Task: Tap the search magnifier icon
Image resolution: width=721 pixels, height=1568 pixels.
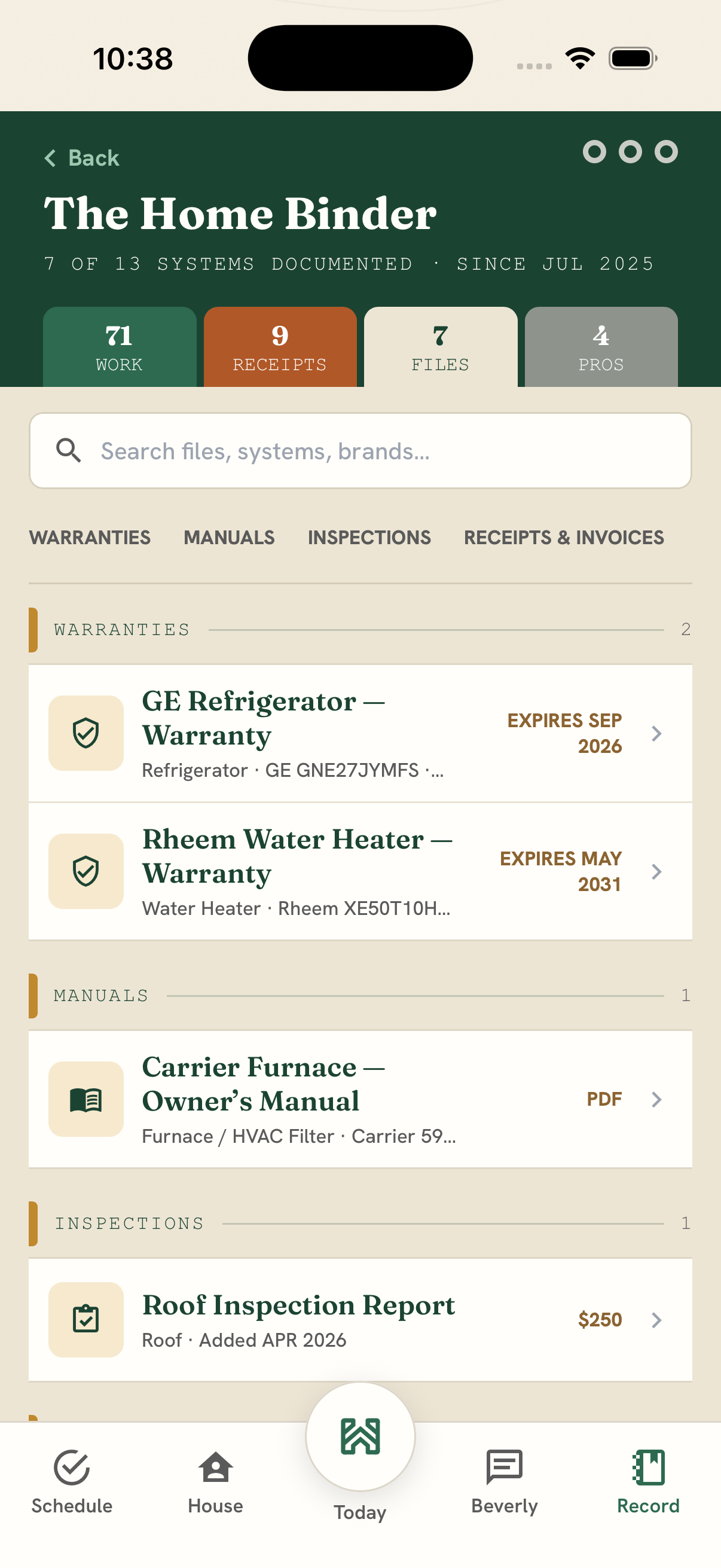Action: pos(68,450)
